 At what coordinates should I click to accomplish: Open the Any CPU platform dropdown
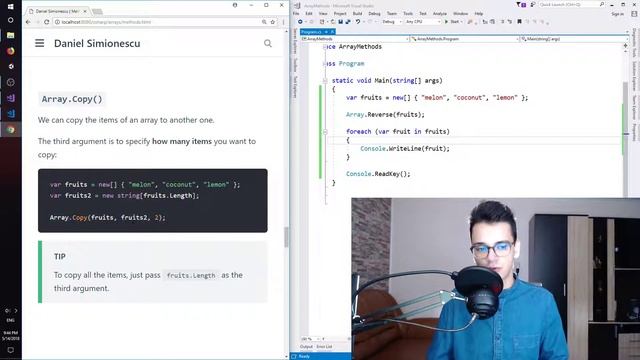[x=423, y=22]
